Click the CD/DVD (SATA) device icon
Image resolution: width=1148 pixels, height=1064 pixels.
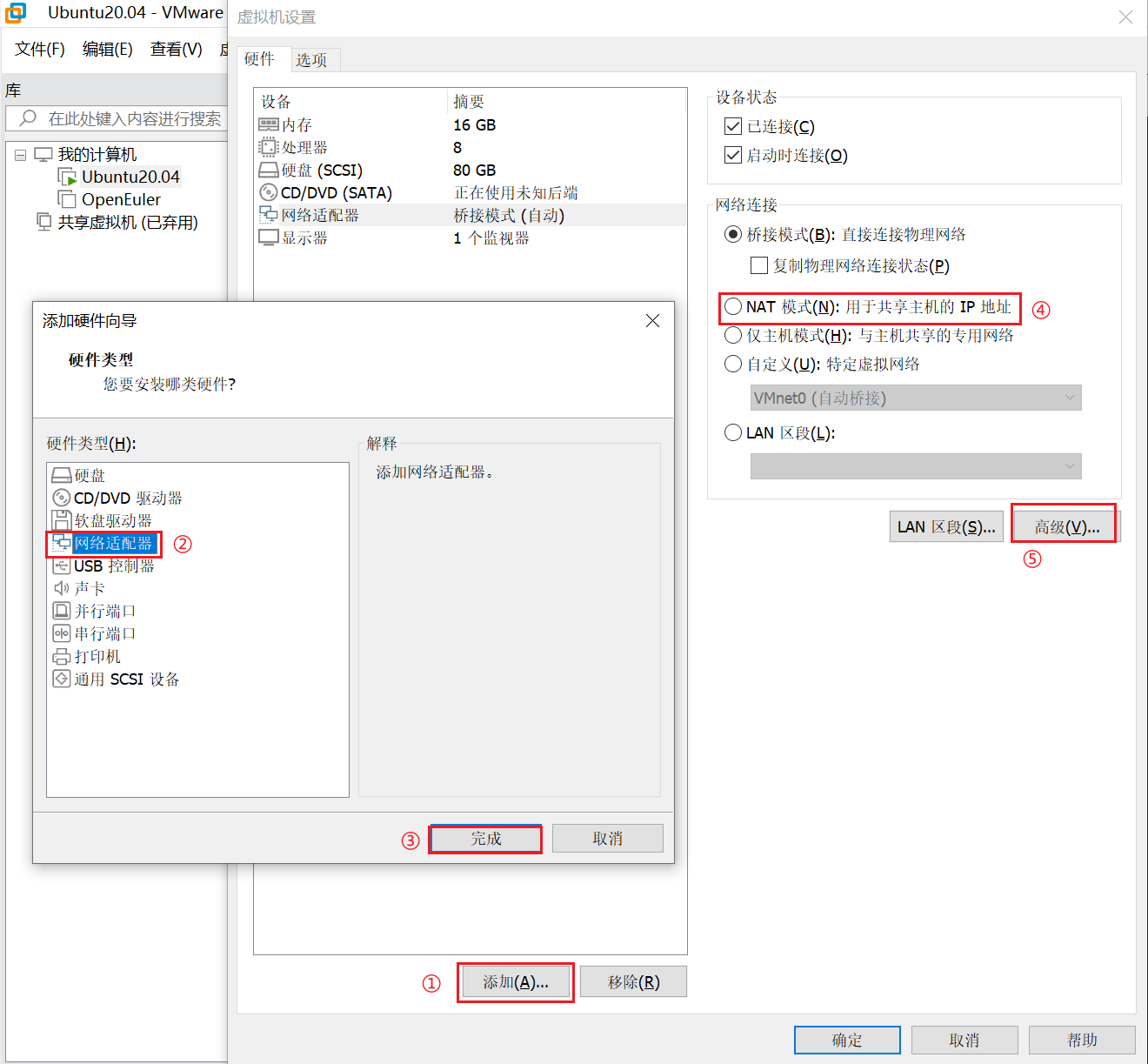click(x=269, y=192)
